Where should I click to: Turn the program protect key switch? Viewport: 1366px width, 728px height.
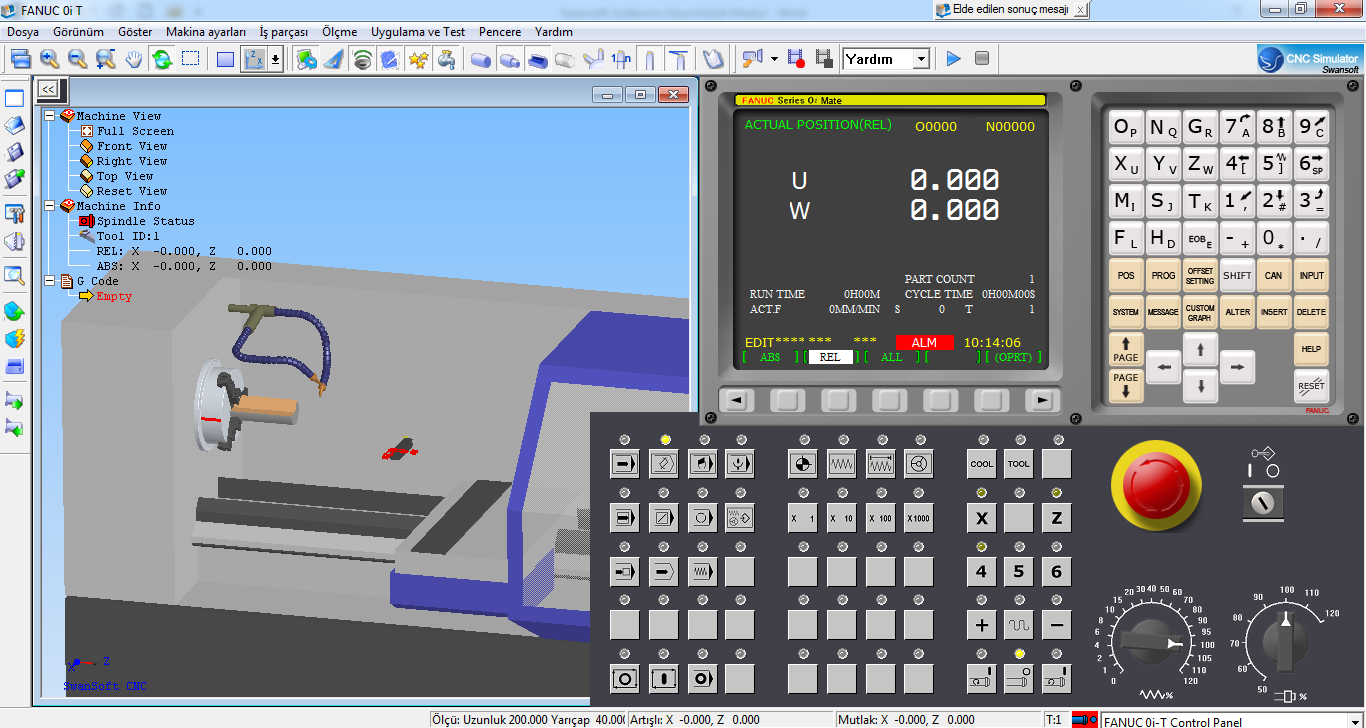1263,501
